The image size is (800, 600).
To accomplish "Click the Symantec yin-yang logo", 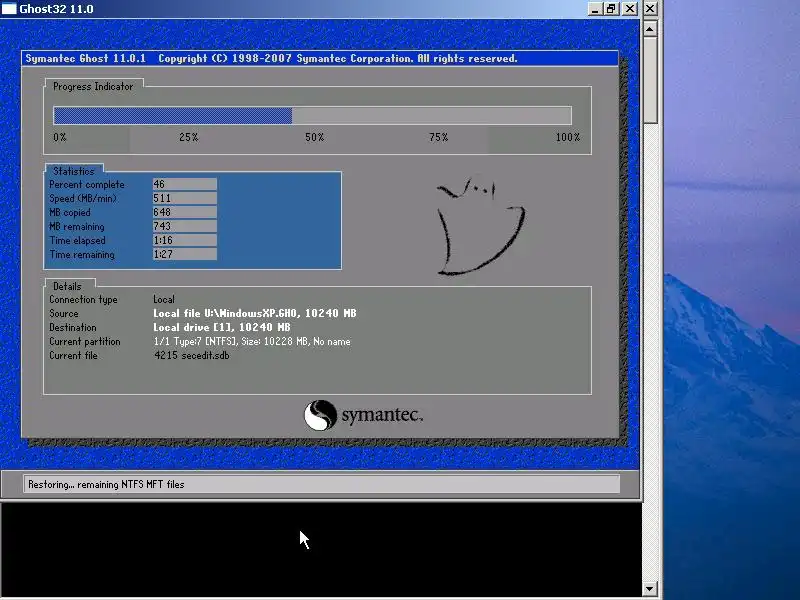I will coord(320,415).
